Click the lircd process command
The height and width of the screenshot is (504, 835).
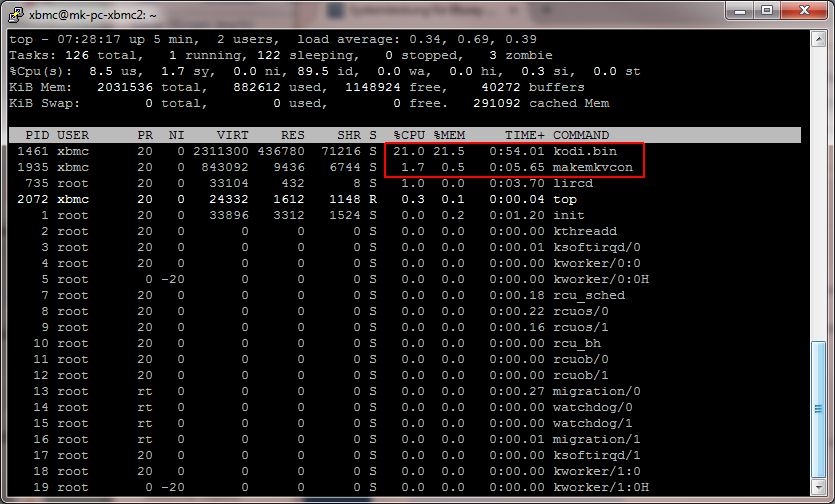573,183
